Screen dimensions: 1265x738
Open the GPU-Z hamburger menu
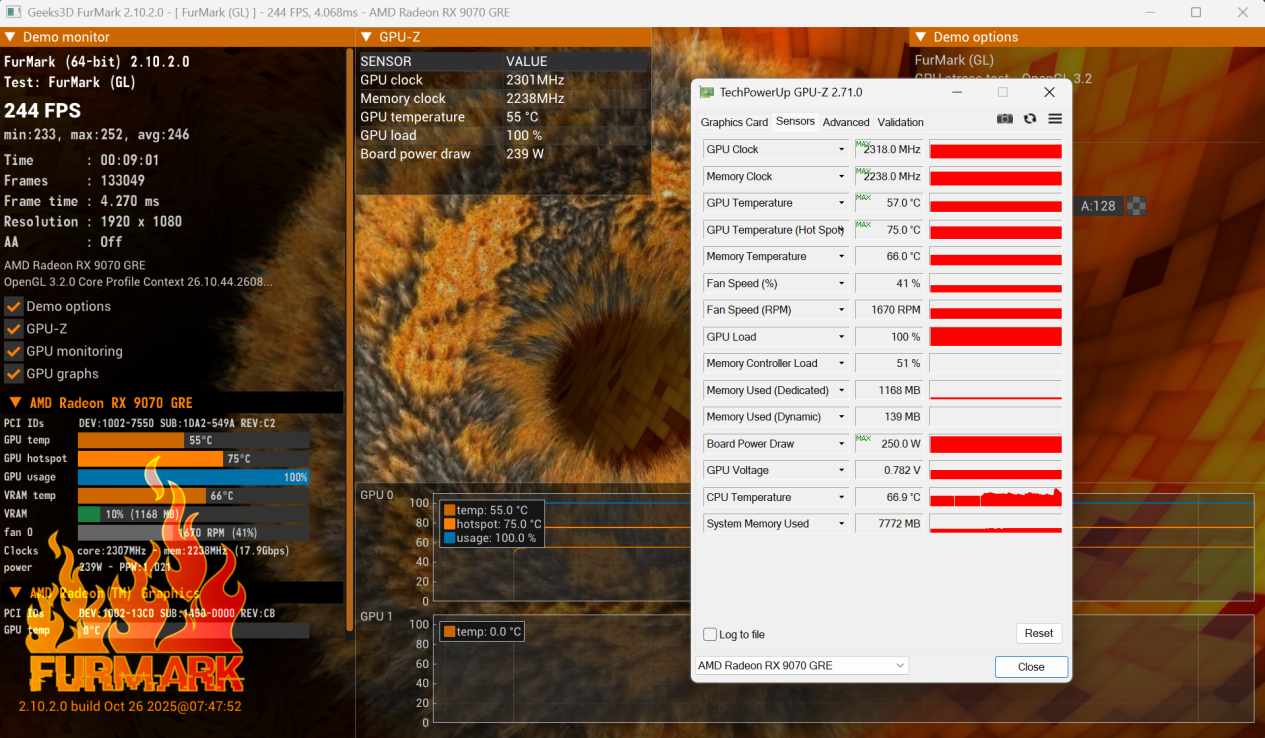coord(1055,119)
